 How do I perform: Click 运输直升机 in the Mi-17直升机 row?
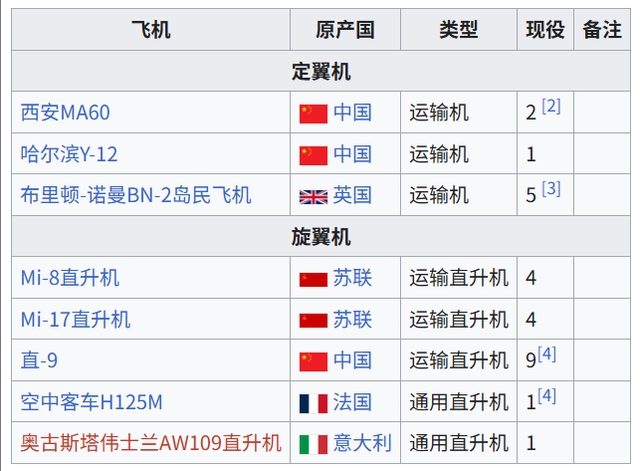point(459,319)
